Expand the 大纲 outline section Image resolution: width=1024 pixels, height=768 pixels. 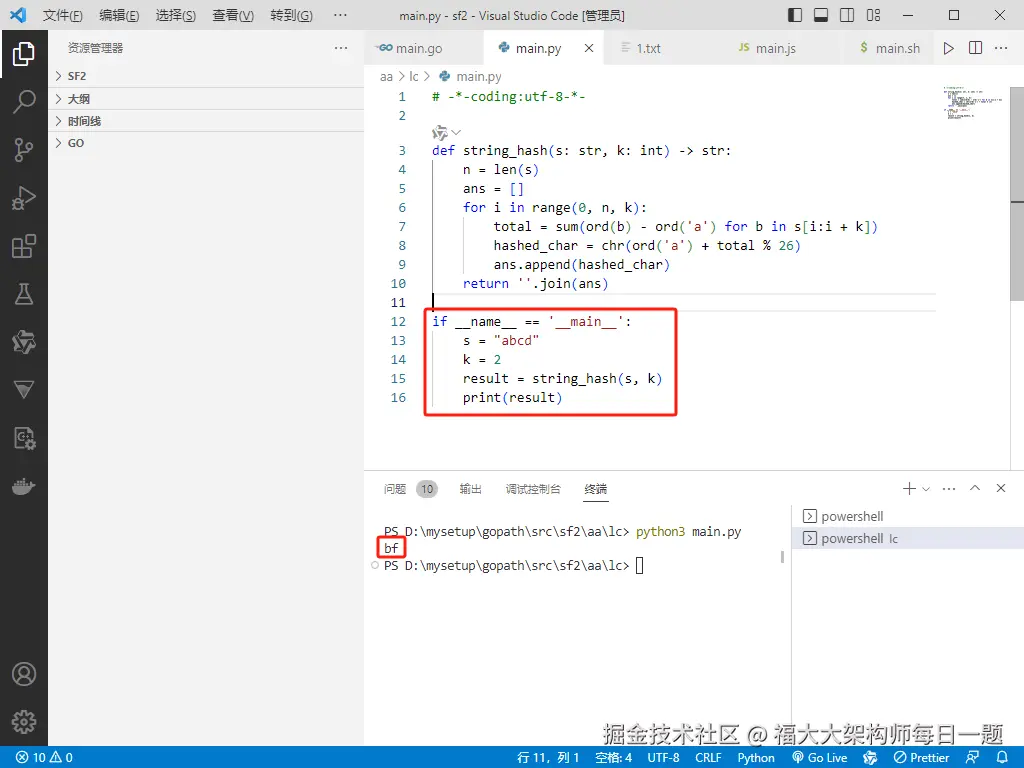[x=206, y=99]
